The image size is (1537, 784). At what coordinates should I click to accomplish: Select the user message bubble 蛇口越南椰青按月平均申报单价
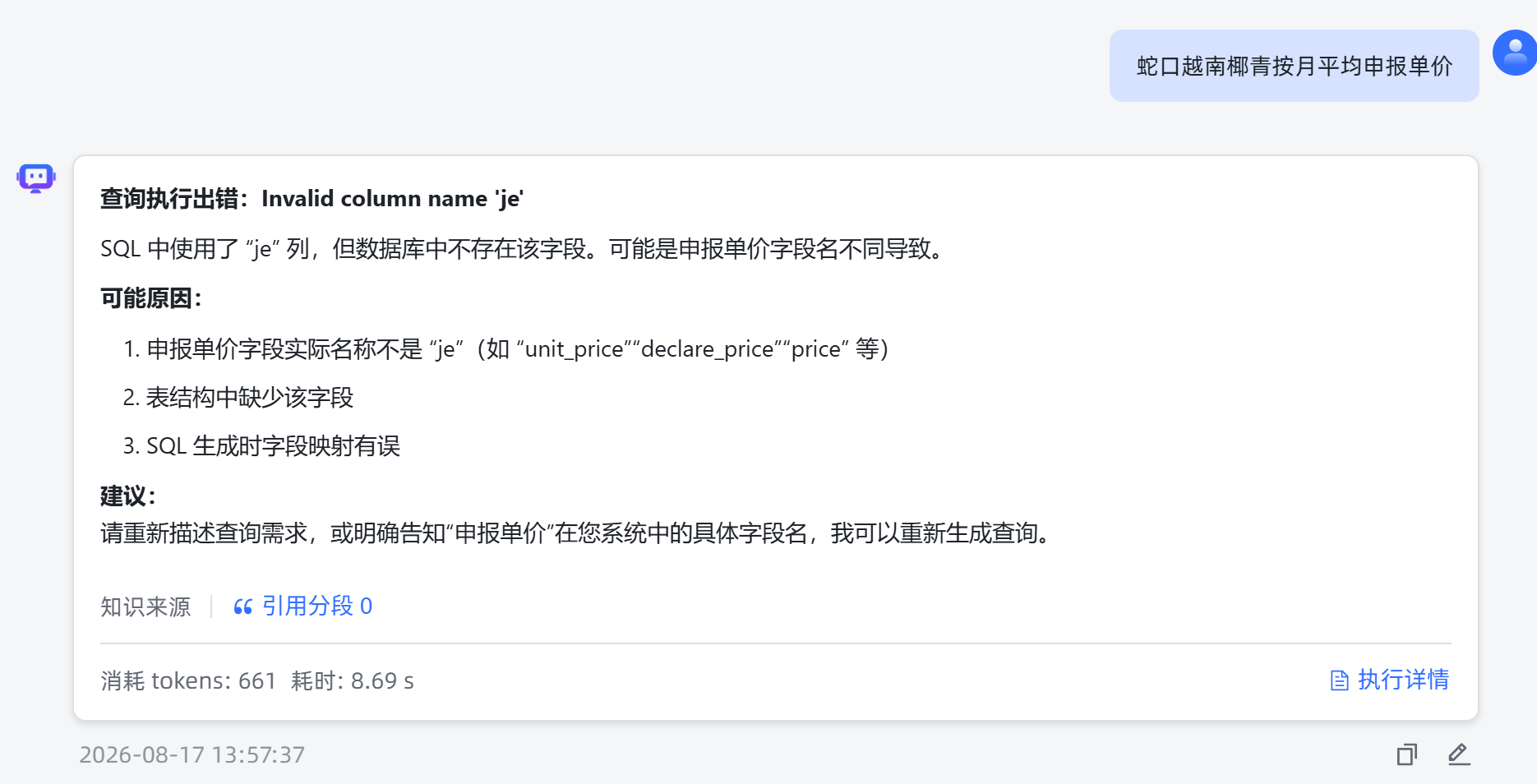pos(1294,66)
